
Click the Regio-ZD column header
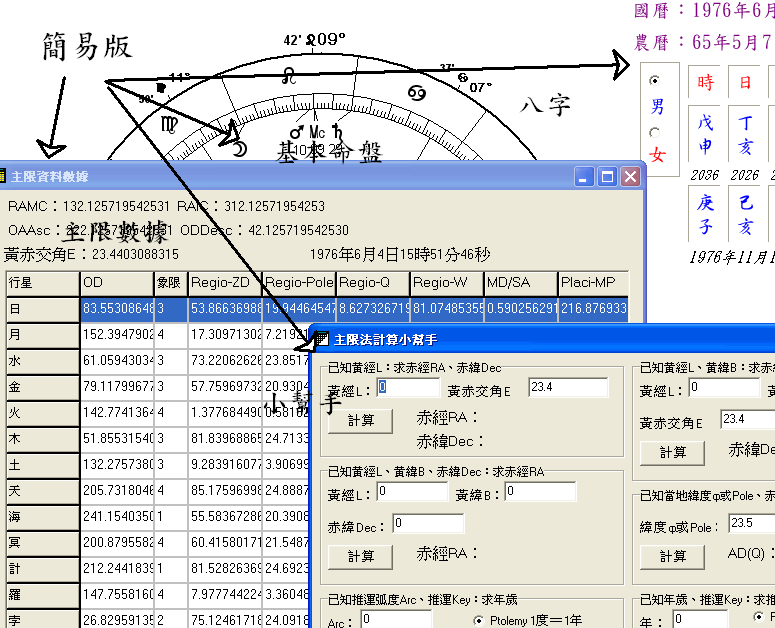tap(224, 283)
